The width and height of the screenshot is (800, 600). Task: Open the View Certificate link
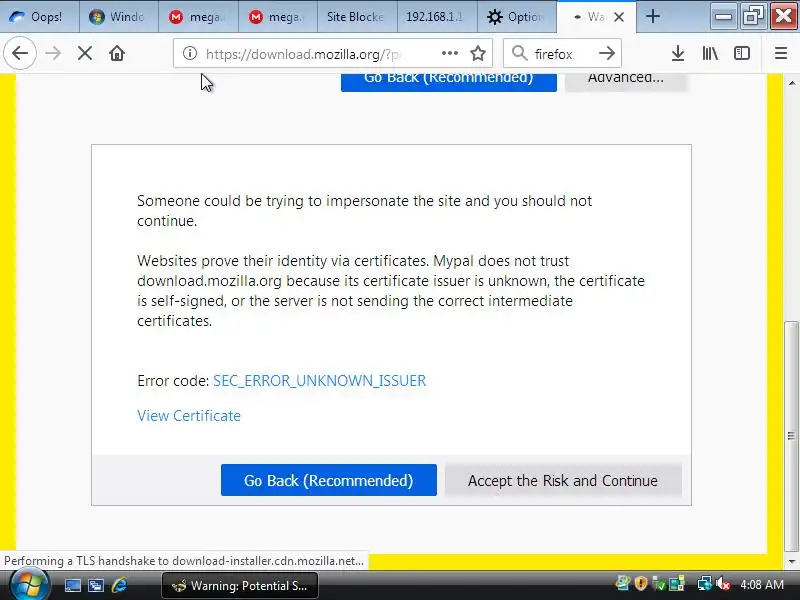tap(189, 416)
